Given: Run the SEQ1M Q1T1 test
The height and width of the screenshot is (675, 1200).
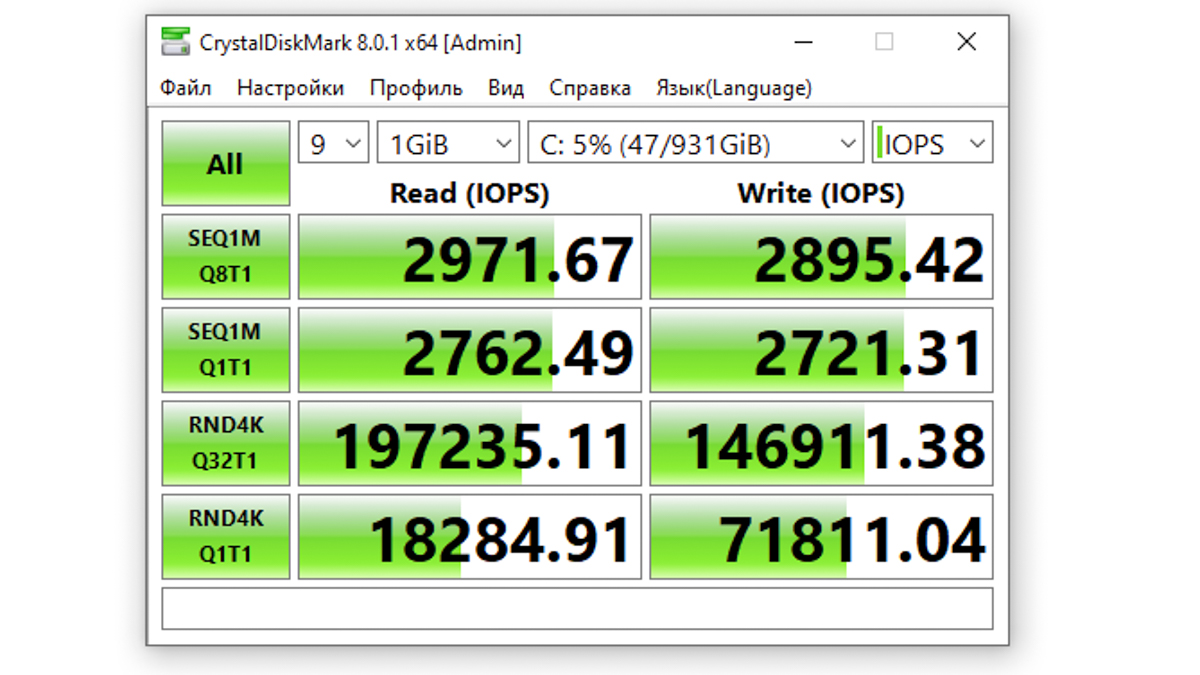Looking at the screenshot, I should point(226,349).
